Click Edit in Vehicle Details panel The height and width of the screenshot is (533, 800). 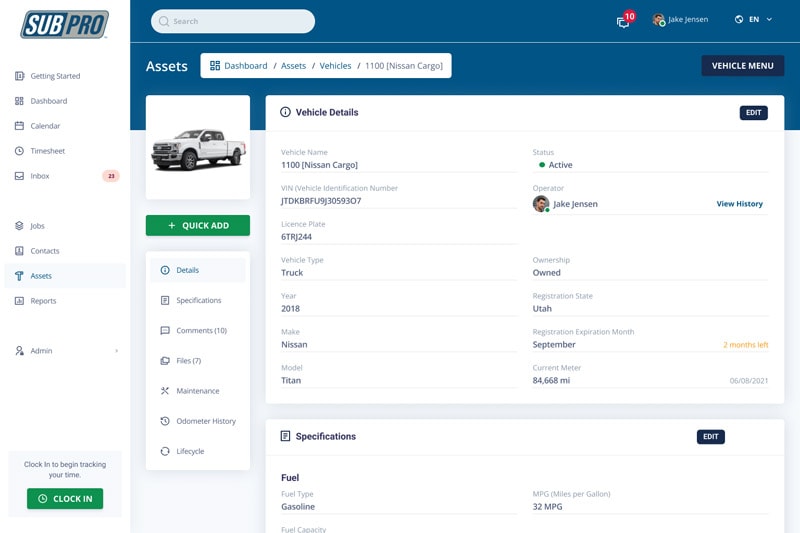[753, 113]
